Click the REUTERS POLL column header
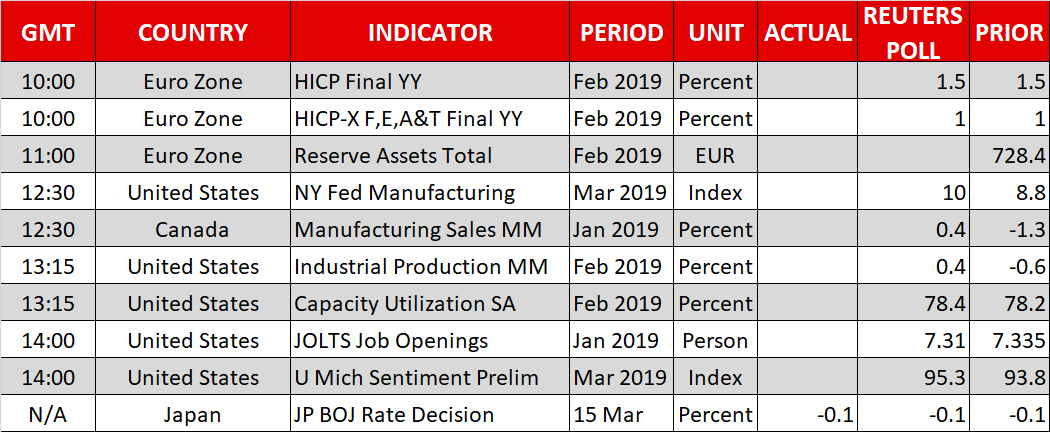This screenshot has width=1050, height=432. [914, 32]
